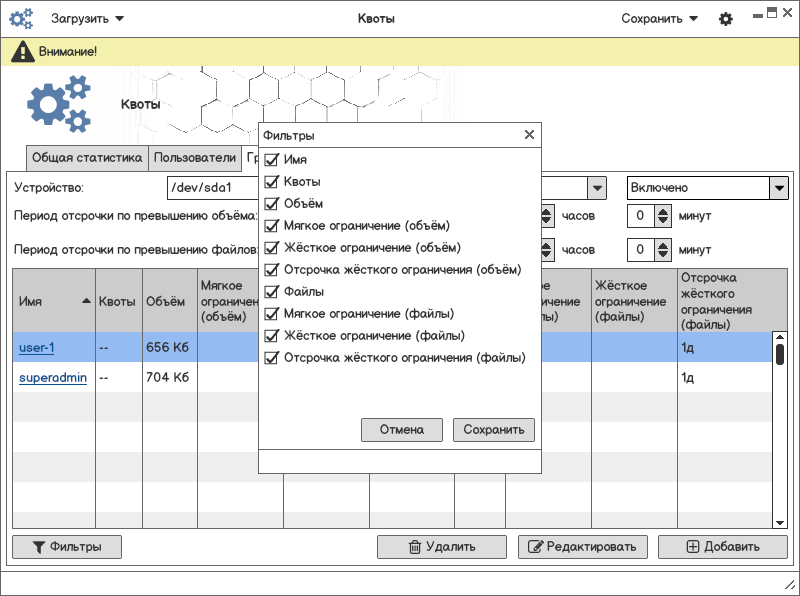Click the large Квоты gears logo
The image size is (800, 596).
pyautogui.click(x=59, y=104)
